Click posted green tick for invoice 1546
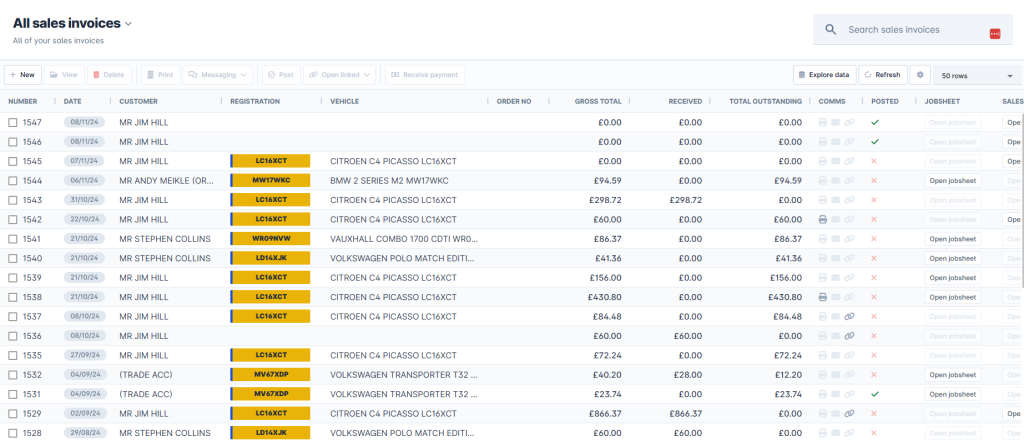 [875, 142]
